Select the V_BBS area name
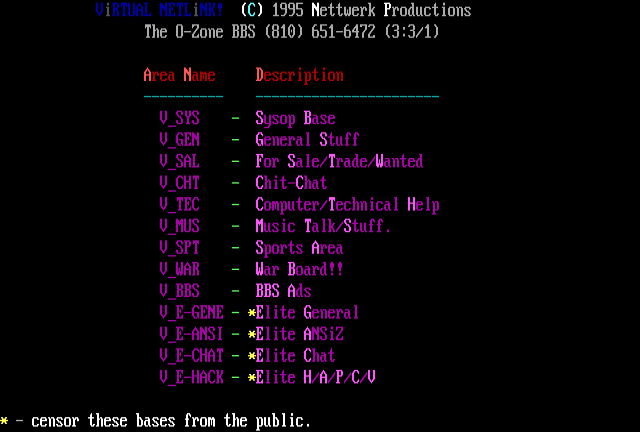 (x=180, y=292)
